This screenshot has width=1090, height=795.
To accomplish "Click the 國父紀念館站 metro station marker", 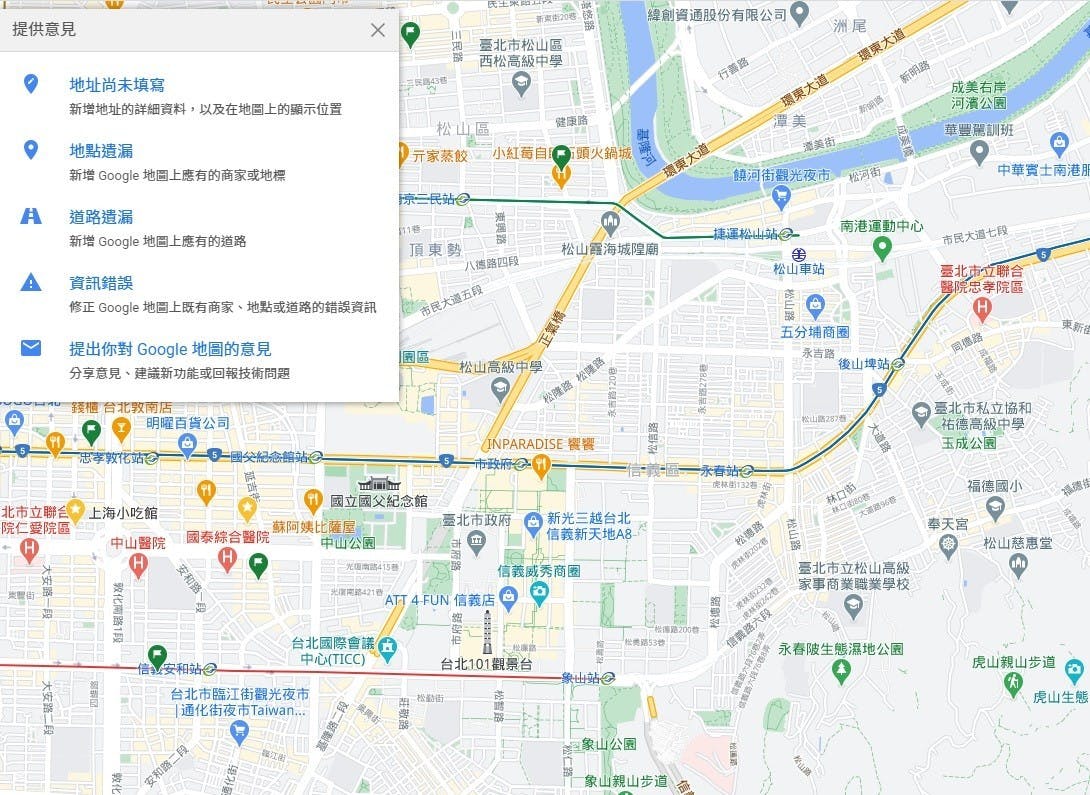I will 316,457.
